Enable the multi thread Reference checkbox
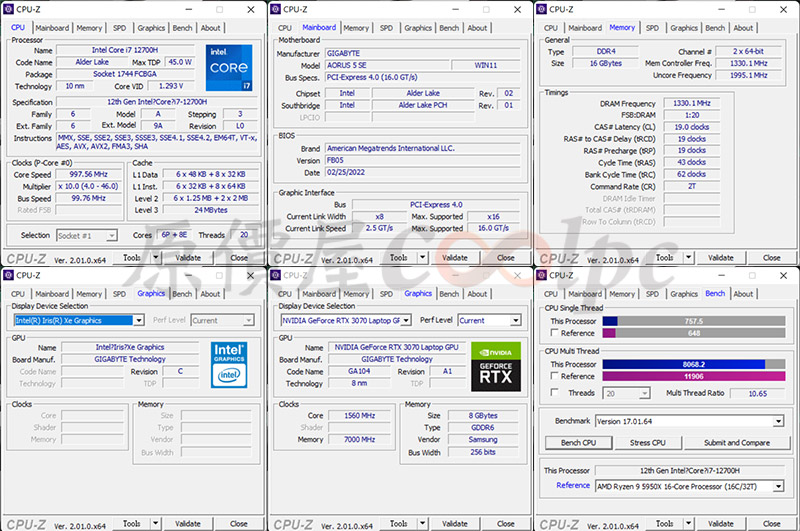 coord(555,376)
